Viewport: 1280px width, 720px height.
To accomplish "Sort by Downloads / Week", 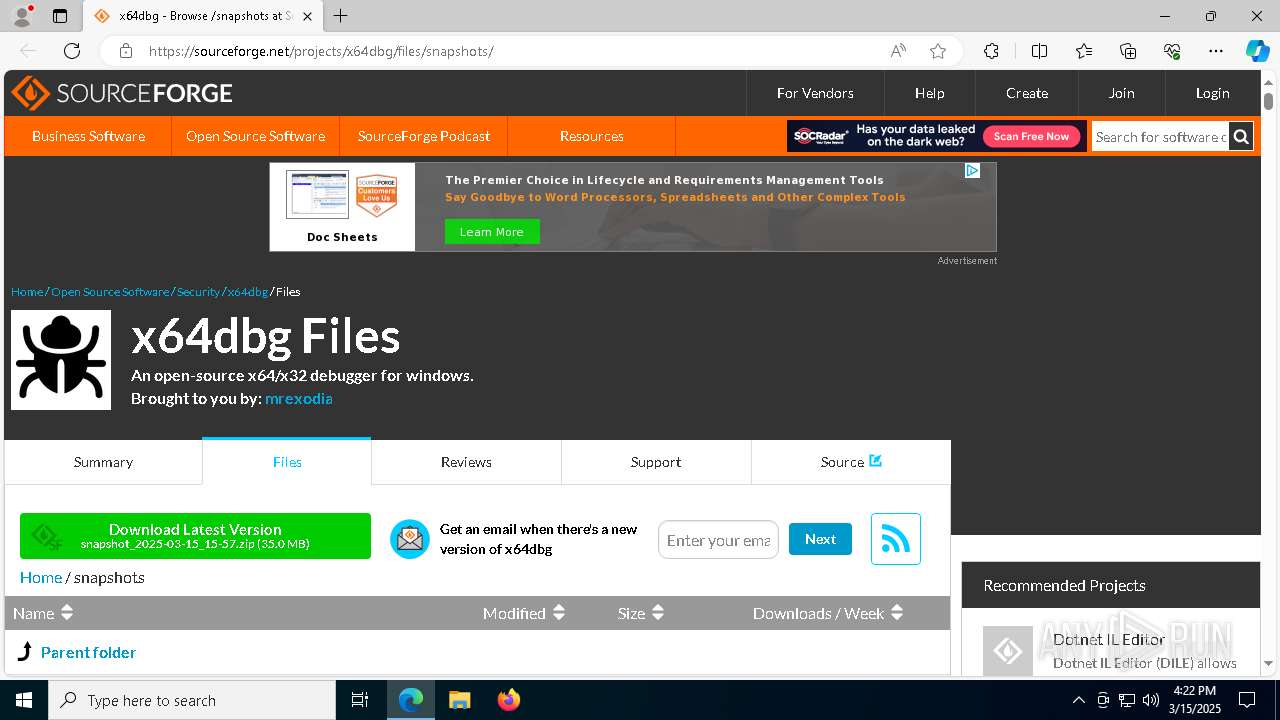I will pos(828,613).
